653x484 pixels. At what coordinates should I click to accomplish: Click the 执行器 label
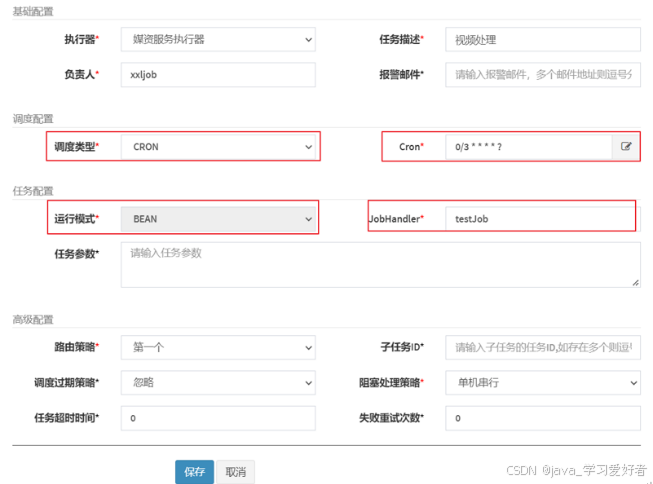82,40
